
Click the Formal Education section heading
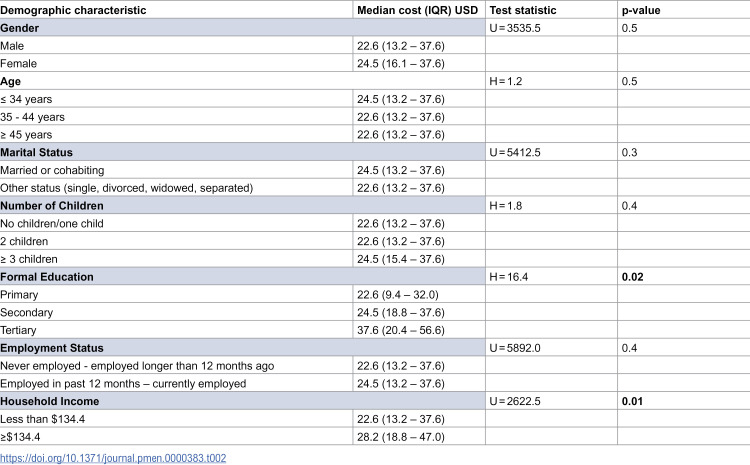point(47,277)
